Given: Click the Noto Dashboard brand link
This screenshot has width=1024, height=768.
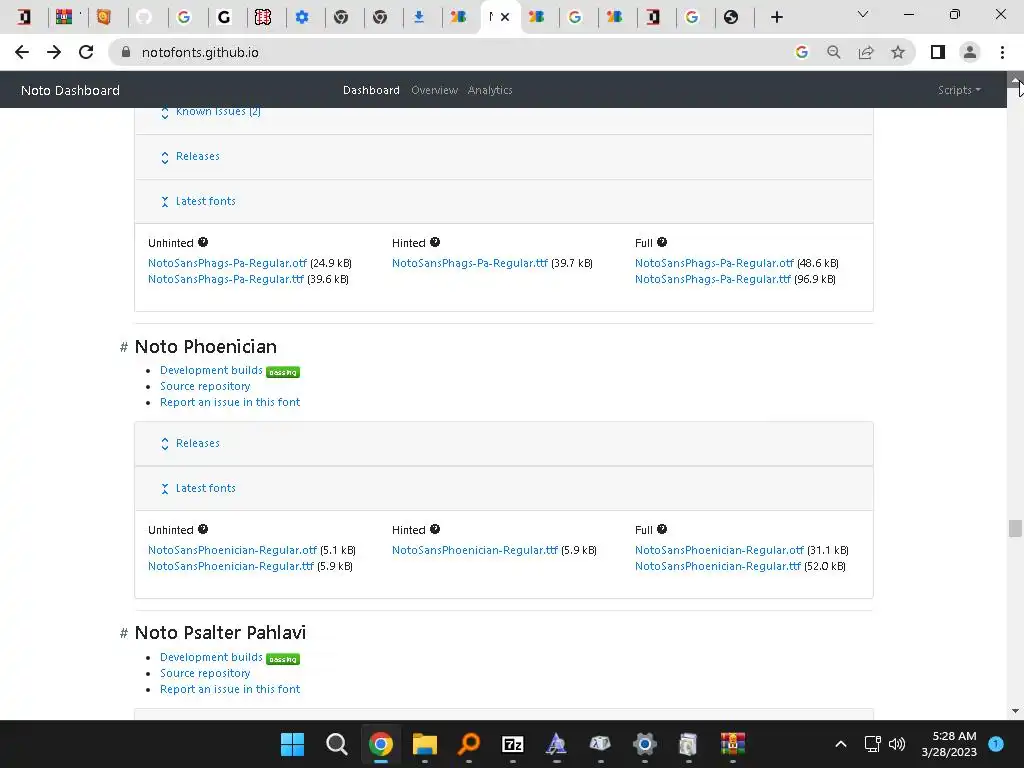Looking at the screenshot, I should coord(71,90).
